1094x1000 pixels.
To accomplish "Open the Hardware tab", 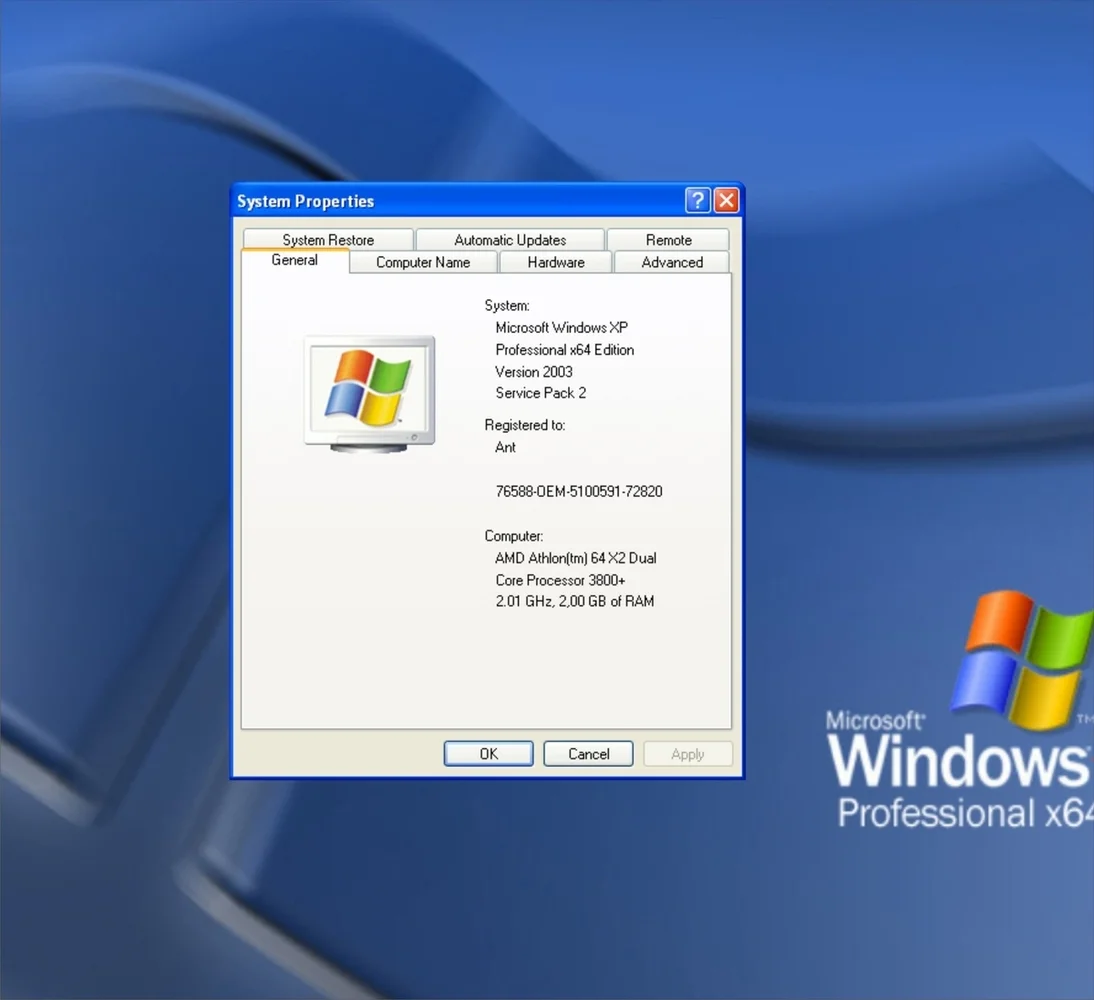I will click(556, 262).
